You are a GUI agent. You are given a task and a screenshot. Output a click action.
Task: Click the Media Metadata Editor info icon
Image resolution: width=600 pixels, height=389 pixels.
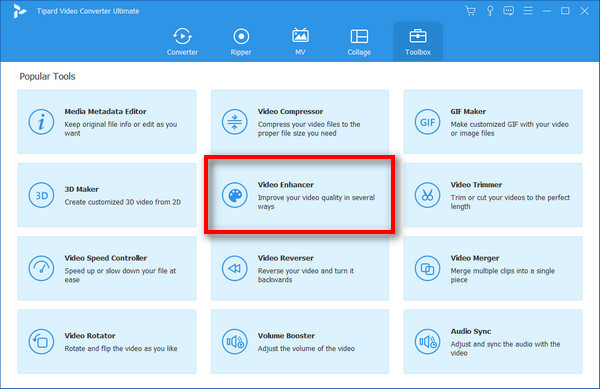(x=41, y=122)
